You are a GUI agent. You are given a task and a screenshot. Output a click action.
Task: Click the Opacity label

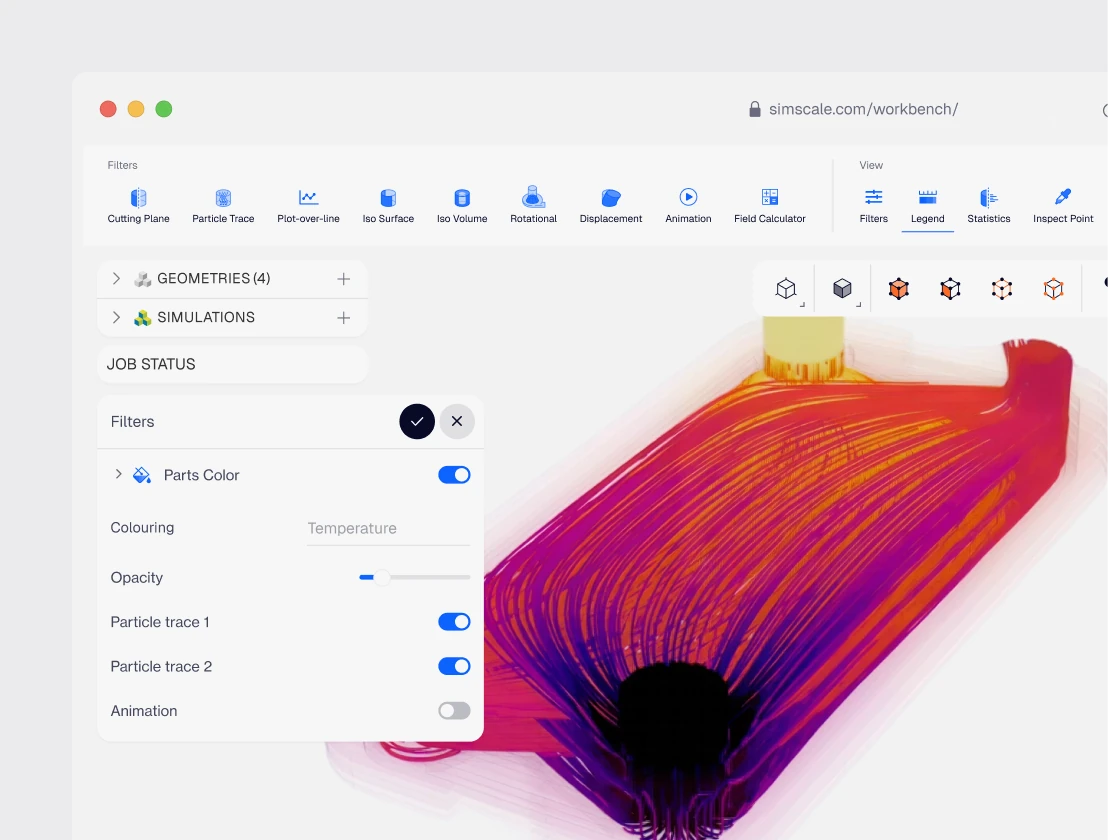136,578
